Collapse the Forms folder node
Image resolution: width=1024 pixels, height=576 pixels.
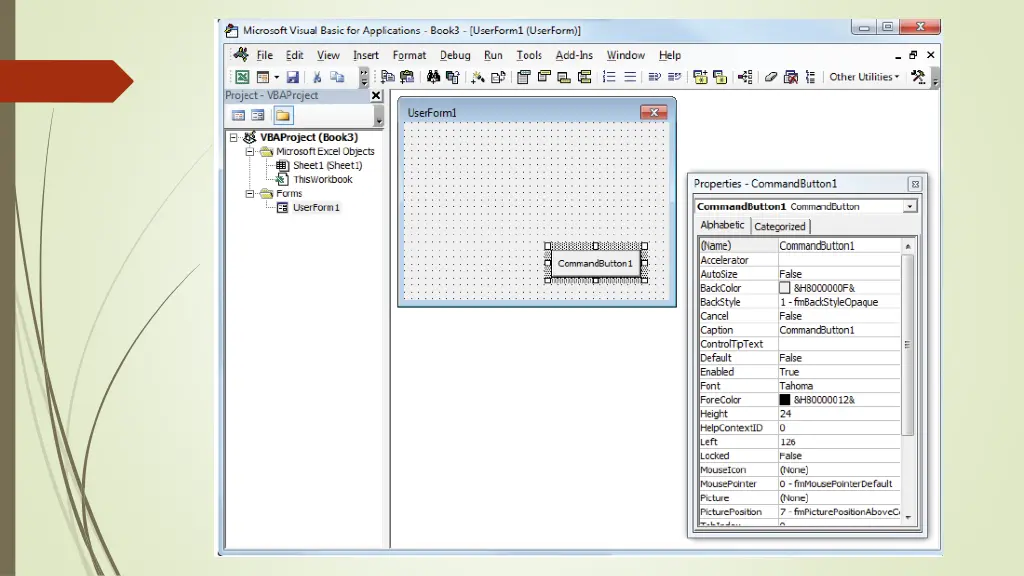coord(250,194)
